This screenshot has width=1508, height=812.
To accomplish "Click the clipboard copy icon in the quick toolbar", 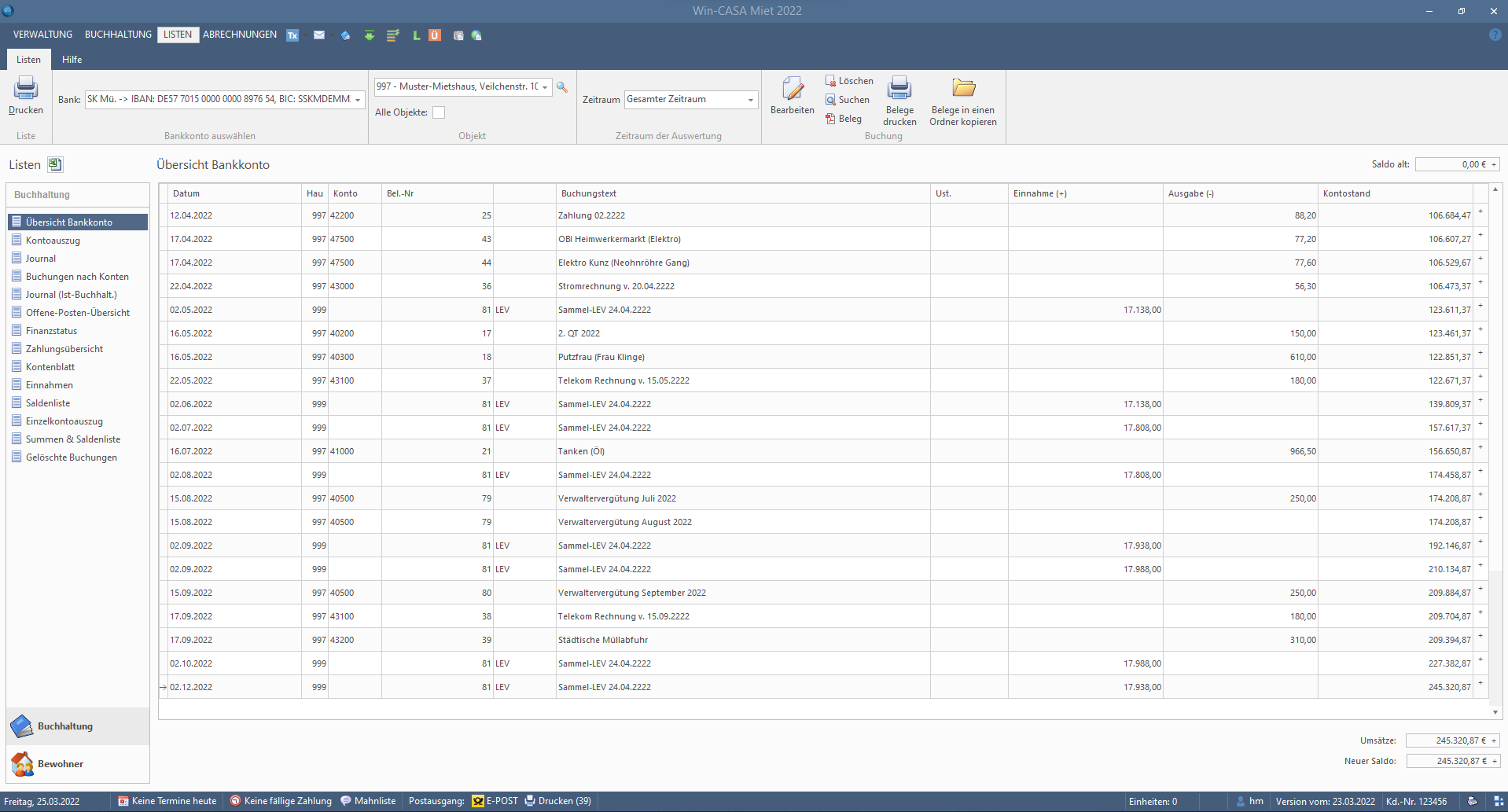I will [x=458, y=35].
